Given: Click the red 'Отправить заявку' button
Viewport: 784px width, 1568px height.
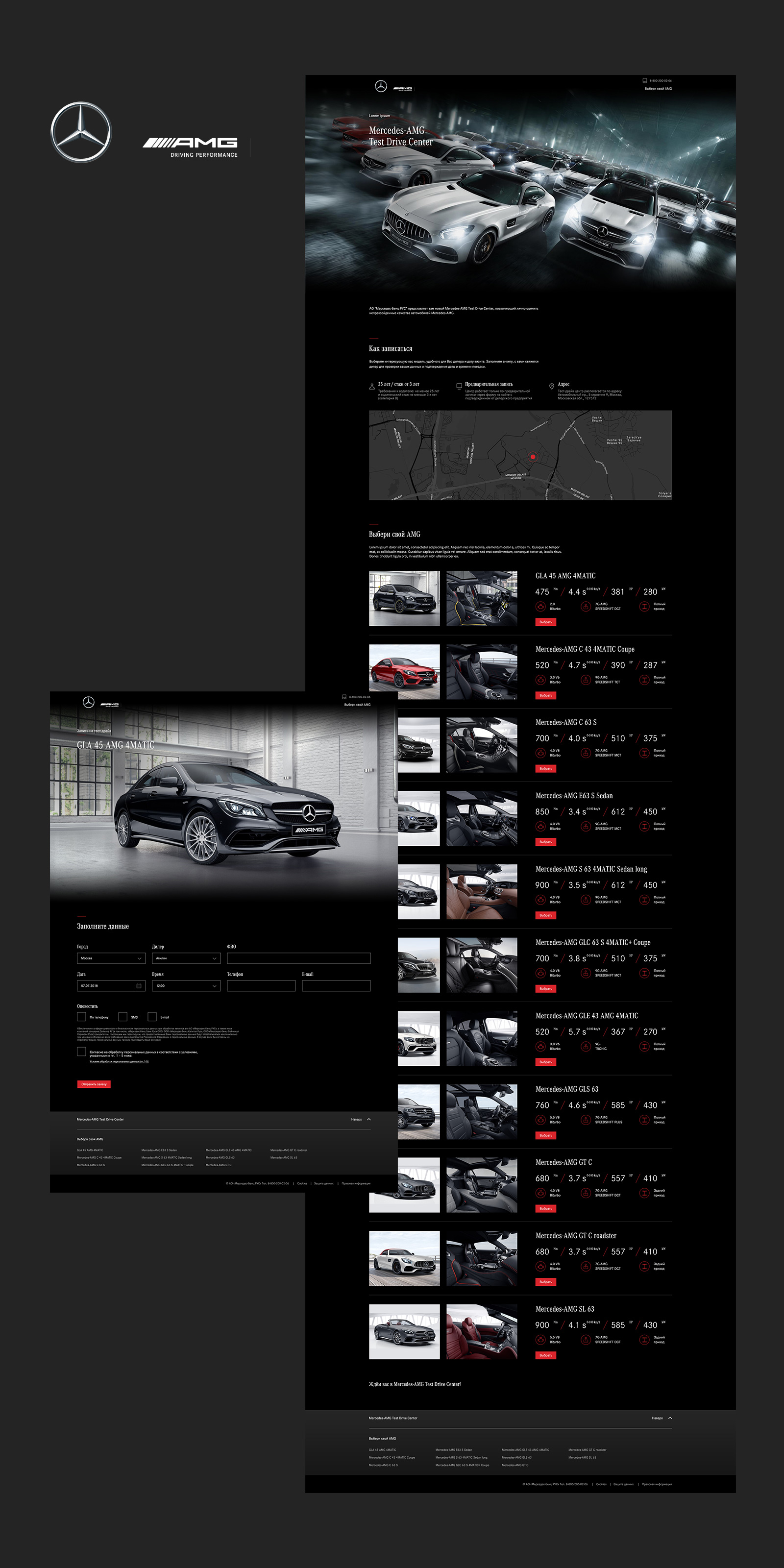Looking at the screenshot, I should pos(94,1084).
